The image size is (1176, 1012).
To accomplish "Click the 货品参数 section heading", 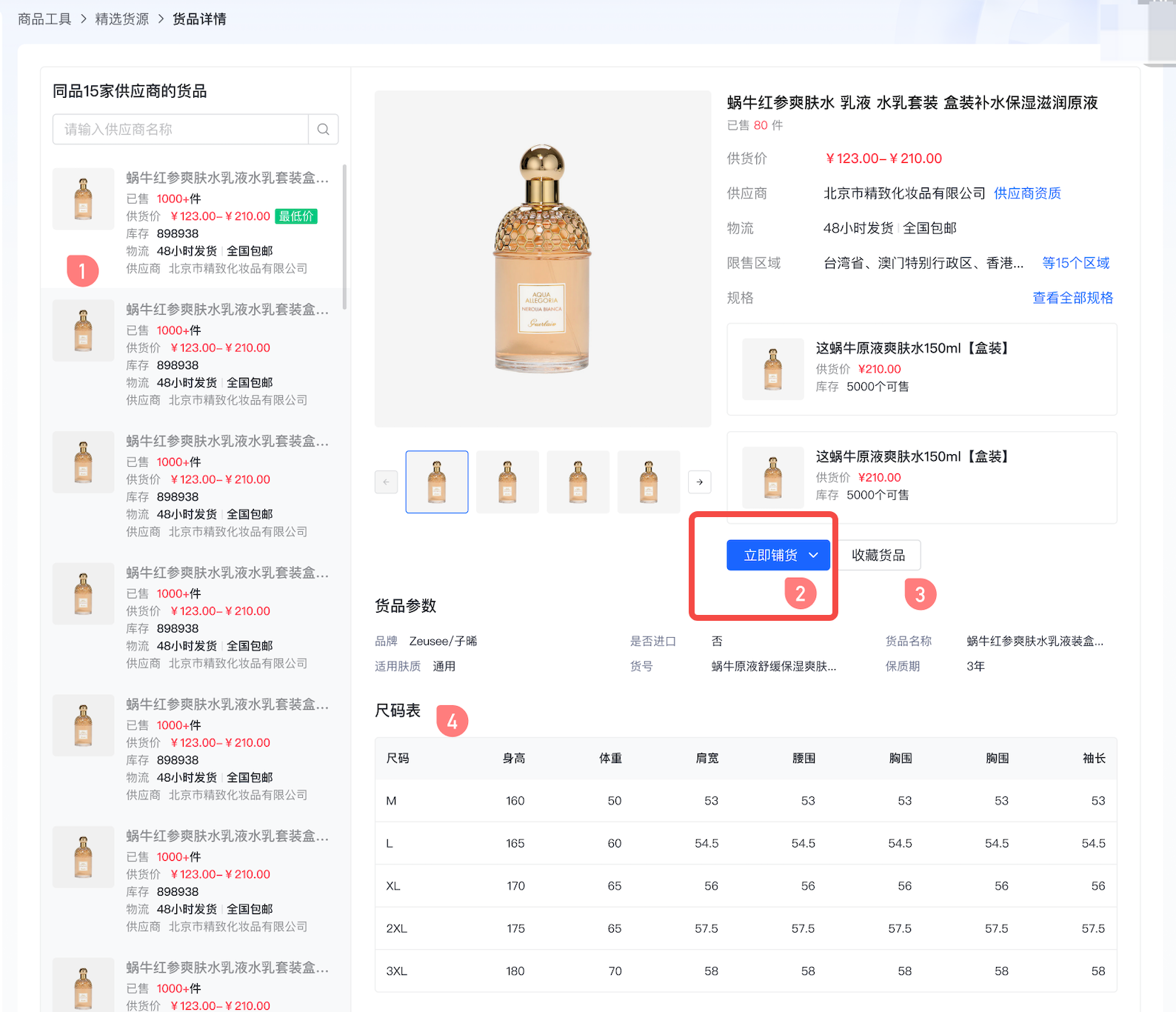I will click(405, 606).
